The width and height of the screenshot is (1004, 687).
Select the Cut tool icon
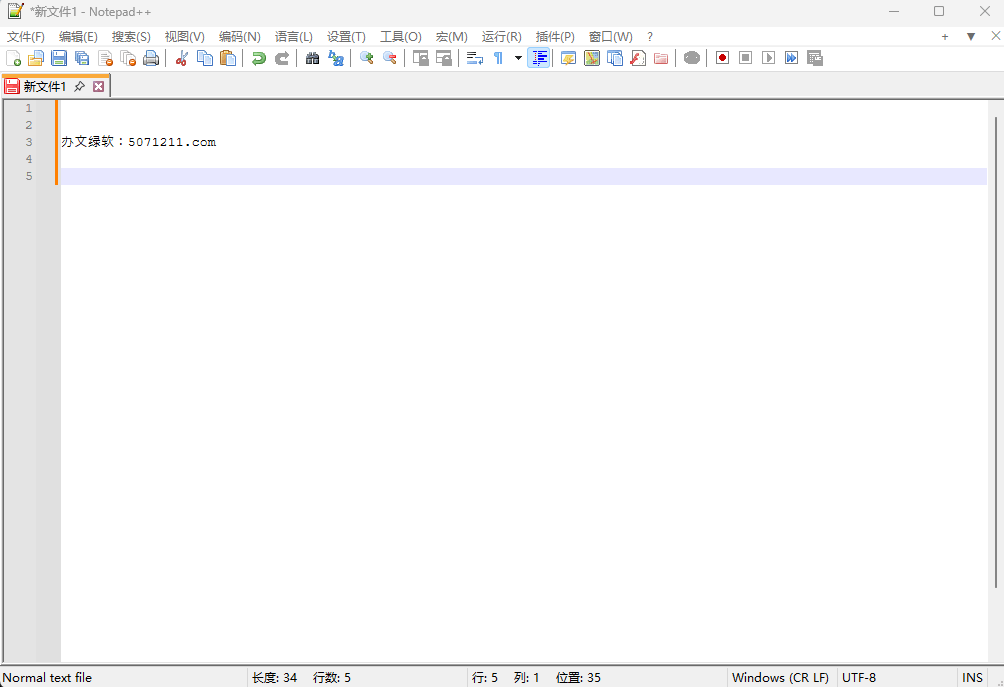(x=182, y=58)
